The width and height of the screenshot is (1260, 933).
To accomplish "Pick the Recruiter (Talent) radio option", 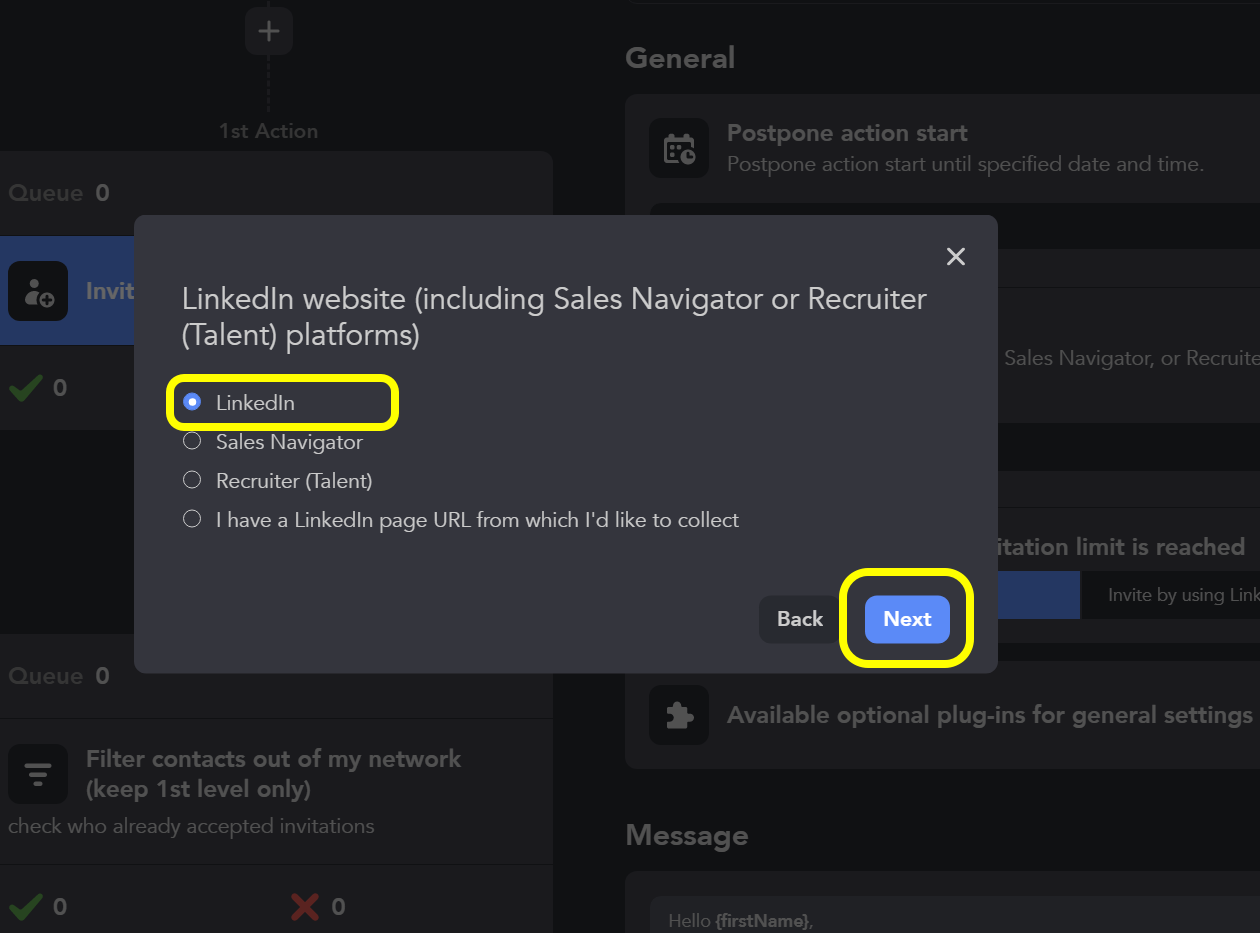I will [192, 481].
